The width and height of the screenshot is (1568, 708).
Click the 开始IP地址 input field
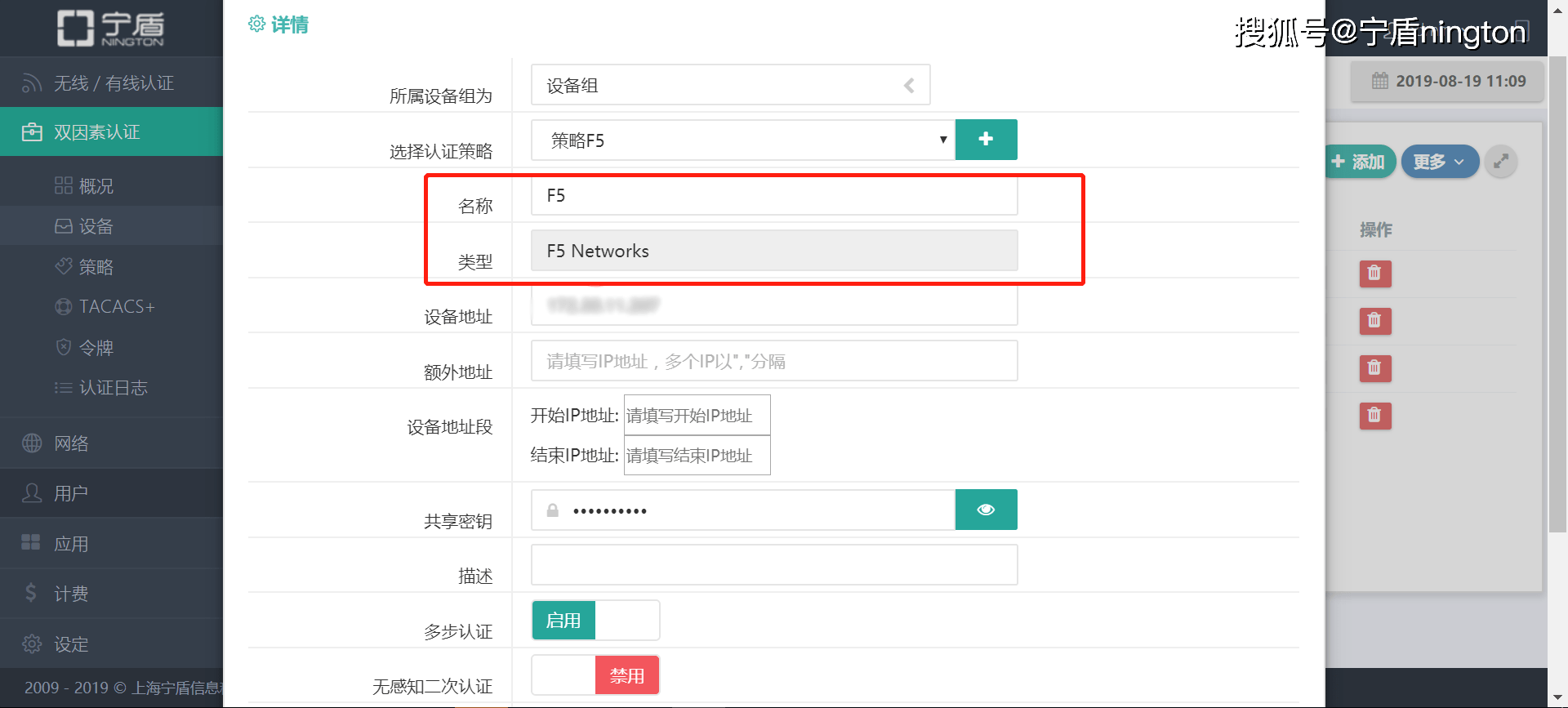click(697, 415)
